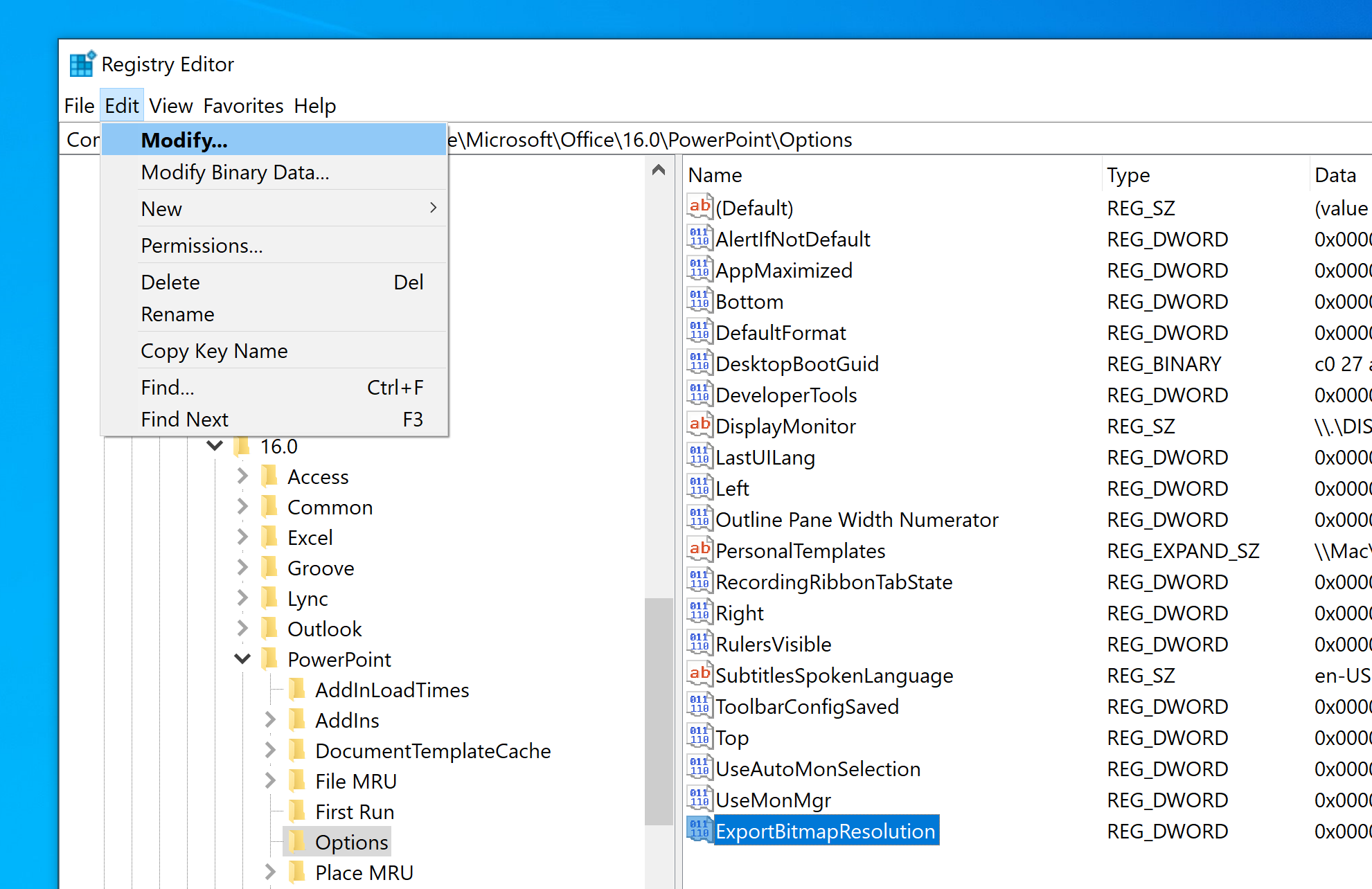Click Modify Binary Data in Edit menu
The image size is (1372, 889).
(235, 172)
